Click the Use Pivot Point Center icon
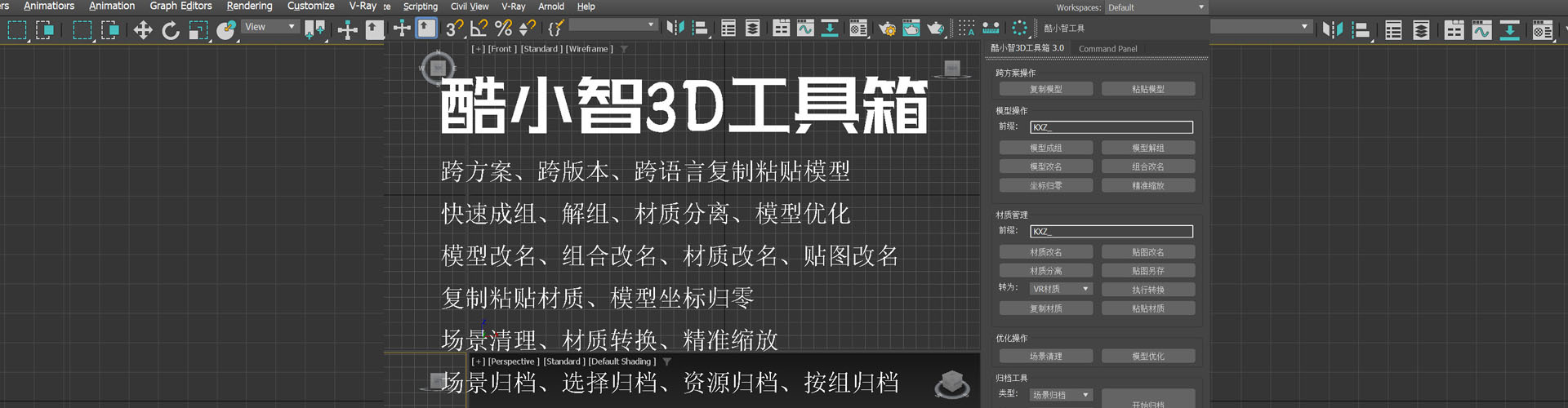The width and height of the screenshot is (1568, 408). pos(314,30)
